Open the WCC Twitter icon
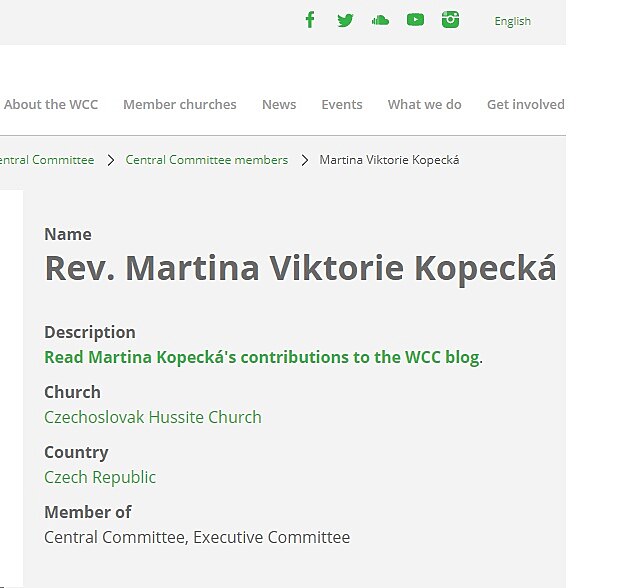The height and width of the screenshot is (588, 630). pos(345,20)
